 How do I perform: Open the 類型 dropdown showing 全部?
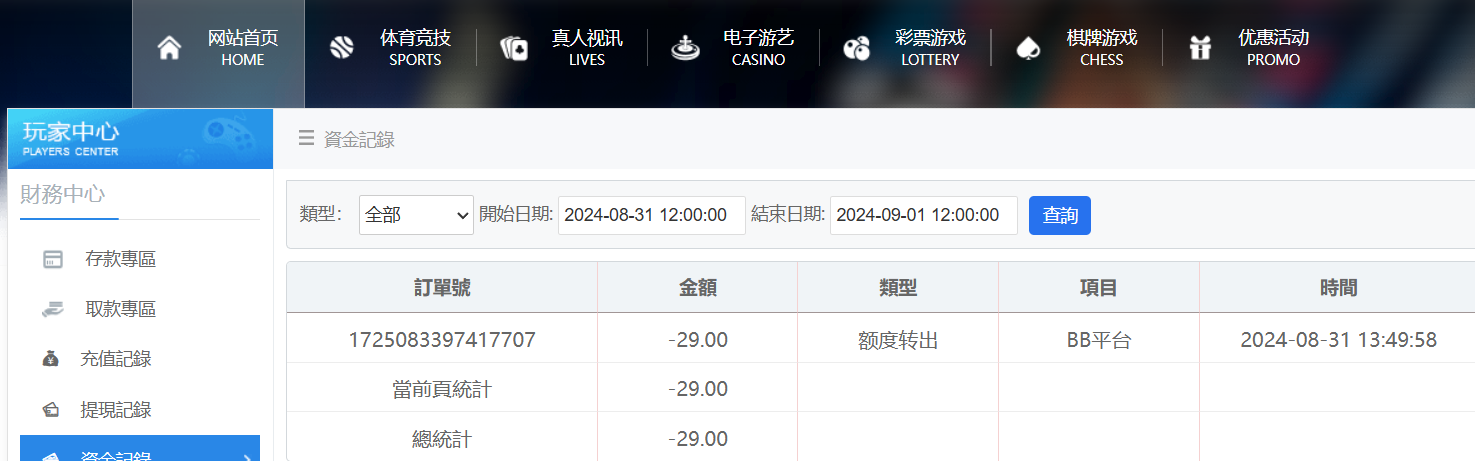416,215
